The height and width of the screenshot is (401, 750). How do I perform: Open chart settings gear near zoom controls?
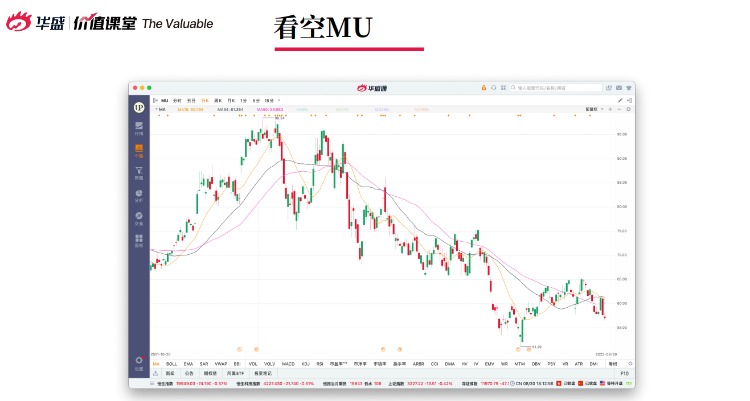pos(628,109)
